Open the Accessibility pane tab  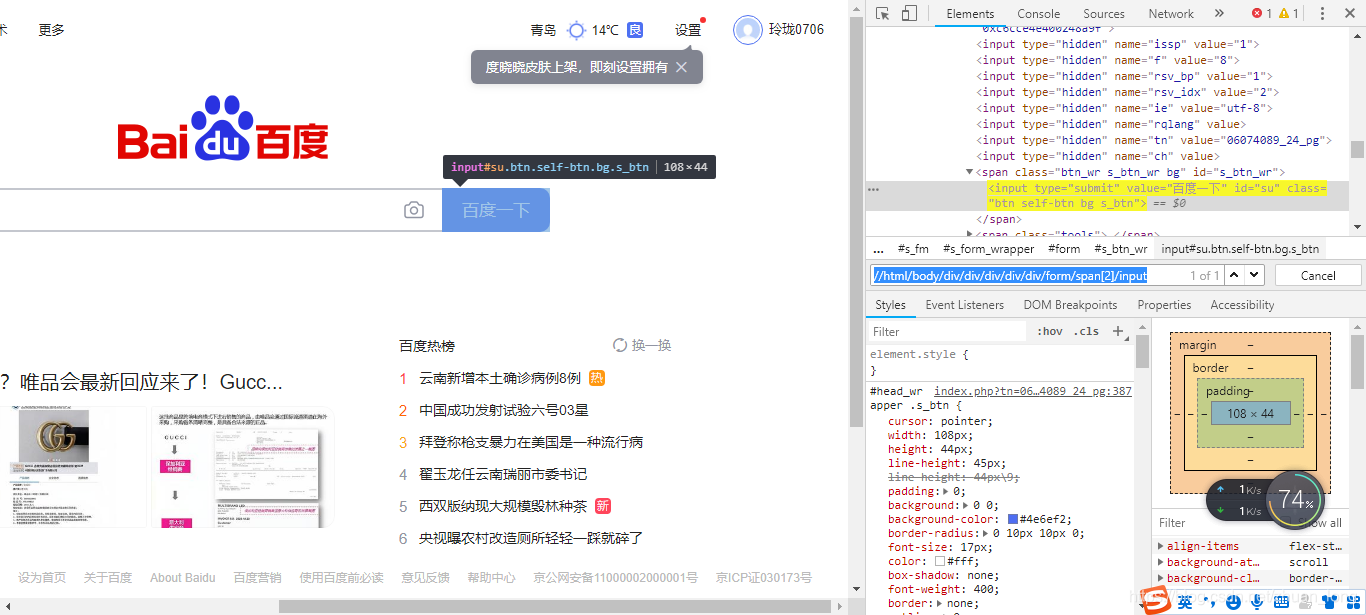1242,305
